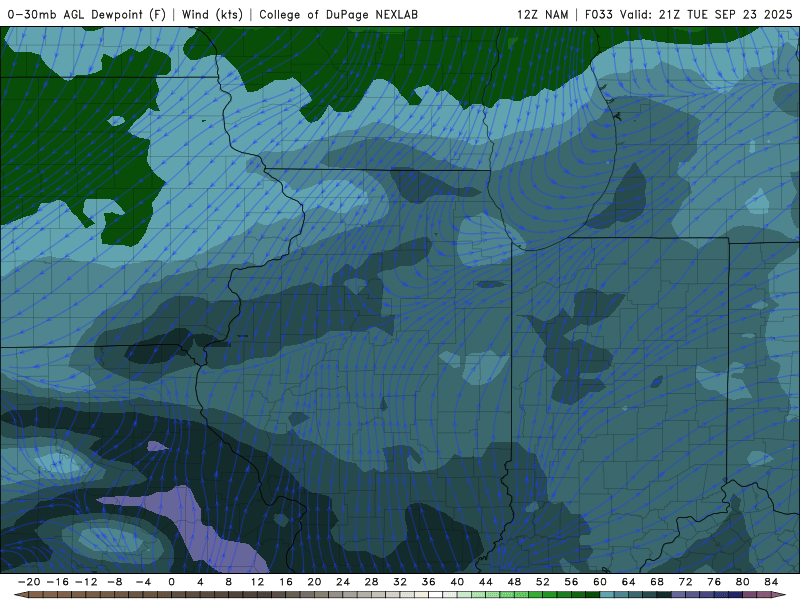Click the '12' color scale label
This screenshot has width=800, height=600.
(x=257, y=582)
